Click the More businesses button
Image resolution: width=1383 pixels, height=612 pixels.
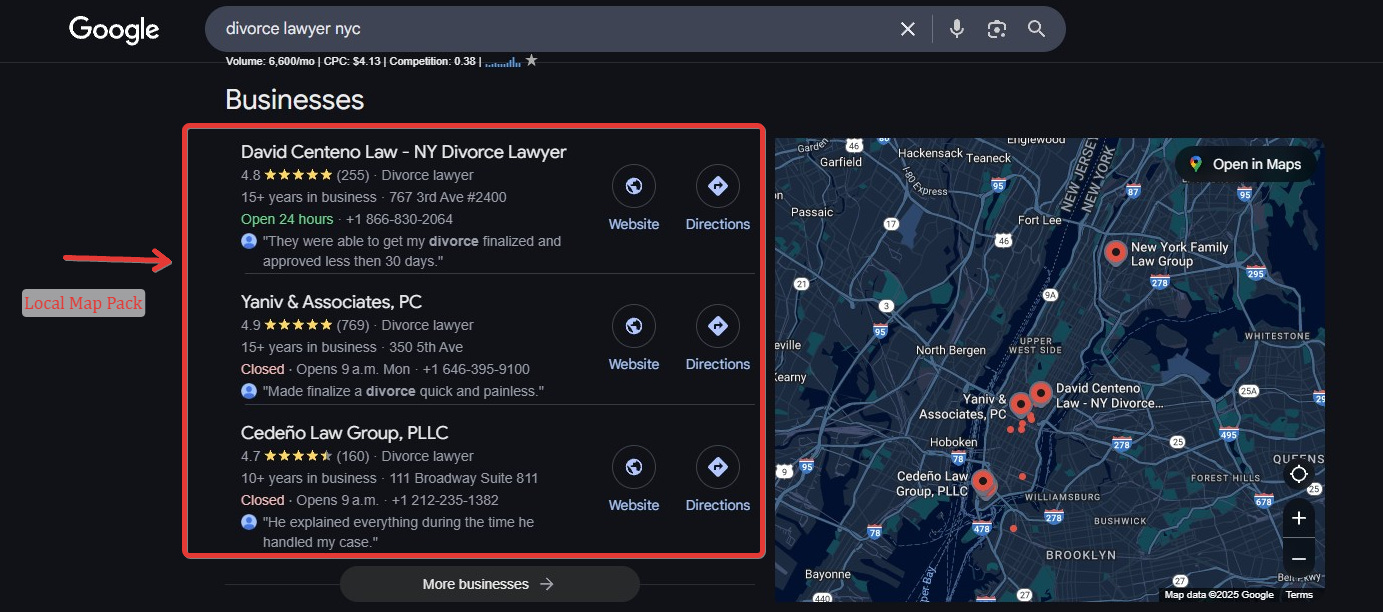(x=489, y=584)
